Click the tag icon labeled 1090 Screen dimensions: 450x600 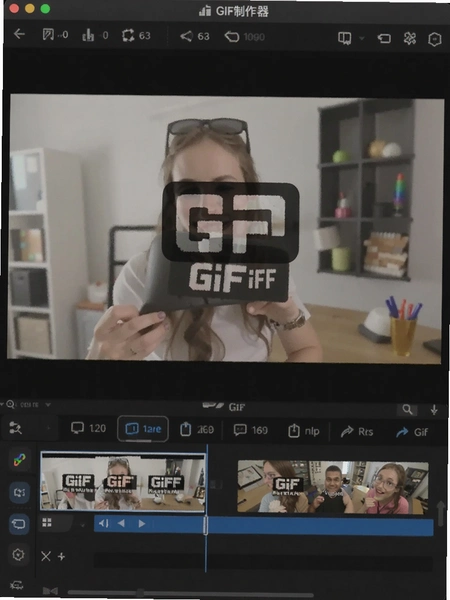tap(232, 37)
